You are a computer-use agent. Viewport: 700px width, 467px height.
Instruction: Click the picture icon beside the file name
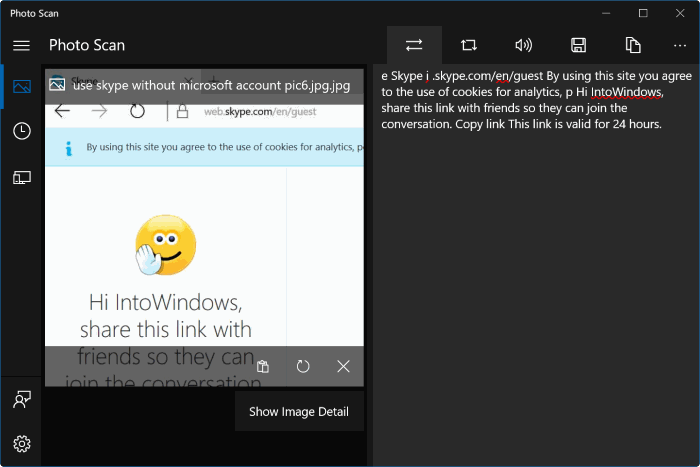[x=57, y=84]
